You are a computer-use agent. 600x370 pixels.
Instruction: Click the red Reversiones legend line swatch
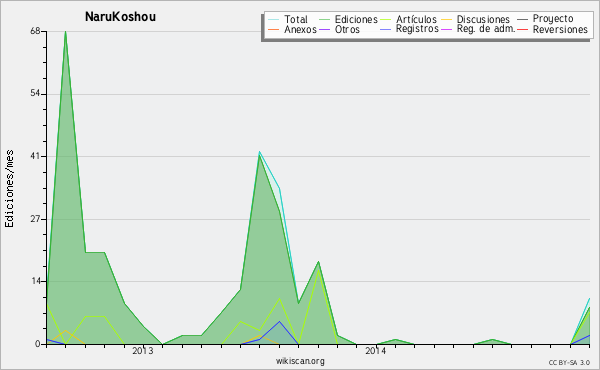522,29
